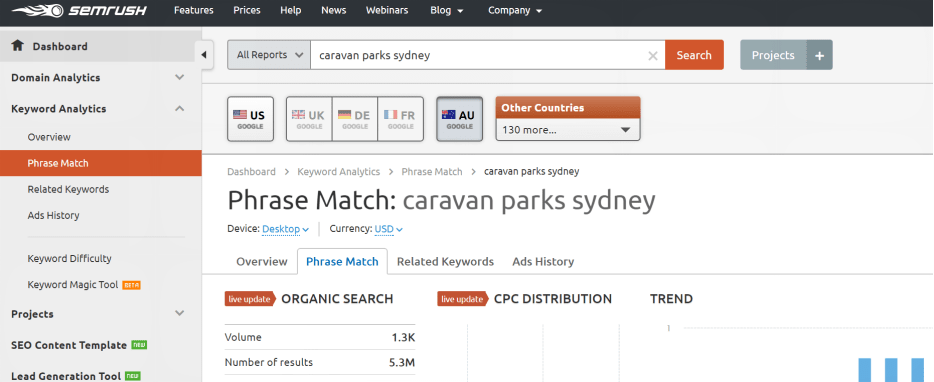Click the Volume 1.3K value
934x382 pixels.
(403, 337)
